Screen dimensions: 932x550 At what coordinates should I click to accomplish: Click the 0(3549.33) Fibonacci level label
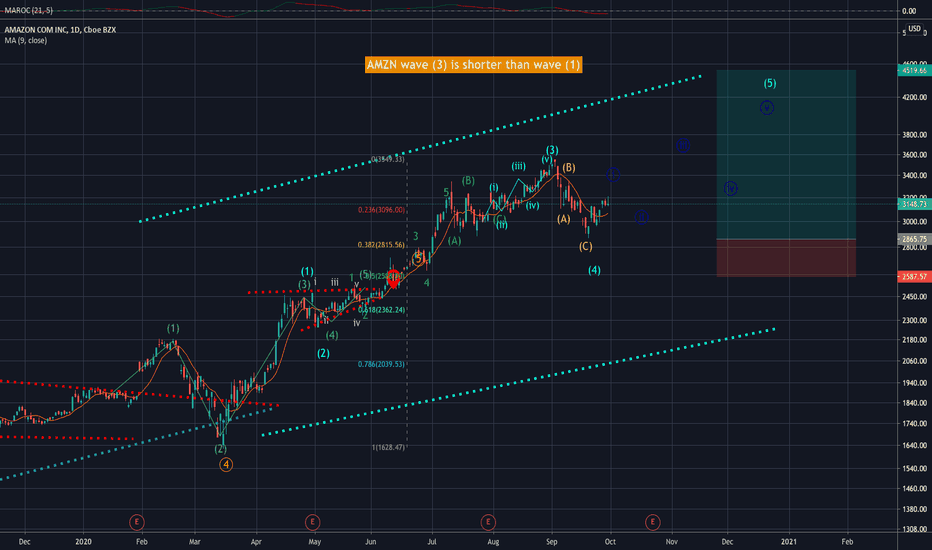pyautogui.click(x=388, y=159)
